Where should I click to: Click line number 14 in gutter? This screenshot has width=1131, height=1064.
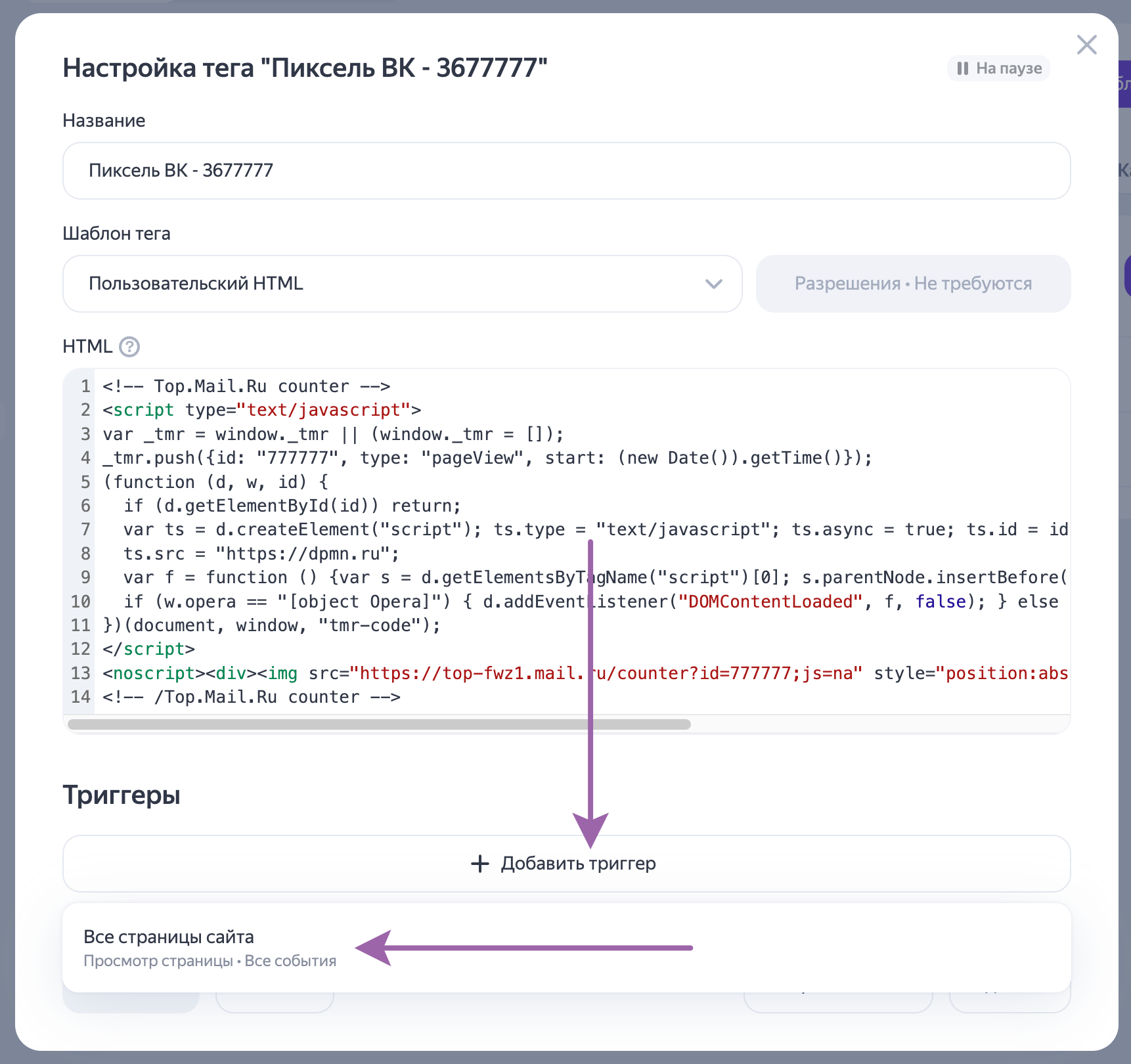pyautogui.click(x=80, y=697)
